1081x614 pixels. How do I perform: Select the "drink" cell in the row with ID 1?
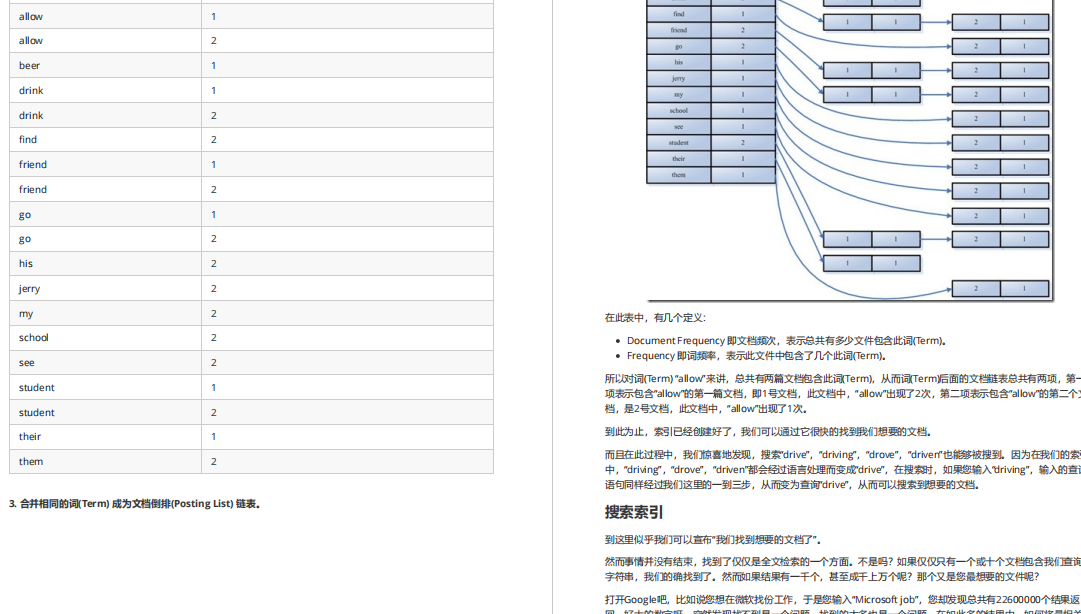(105, 90)
